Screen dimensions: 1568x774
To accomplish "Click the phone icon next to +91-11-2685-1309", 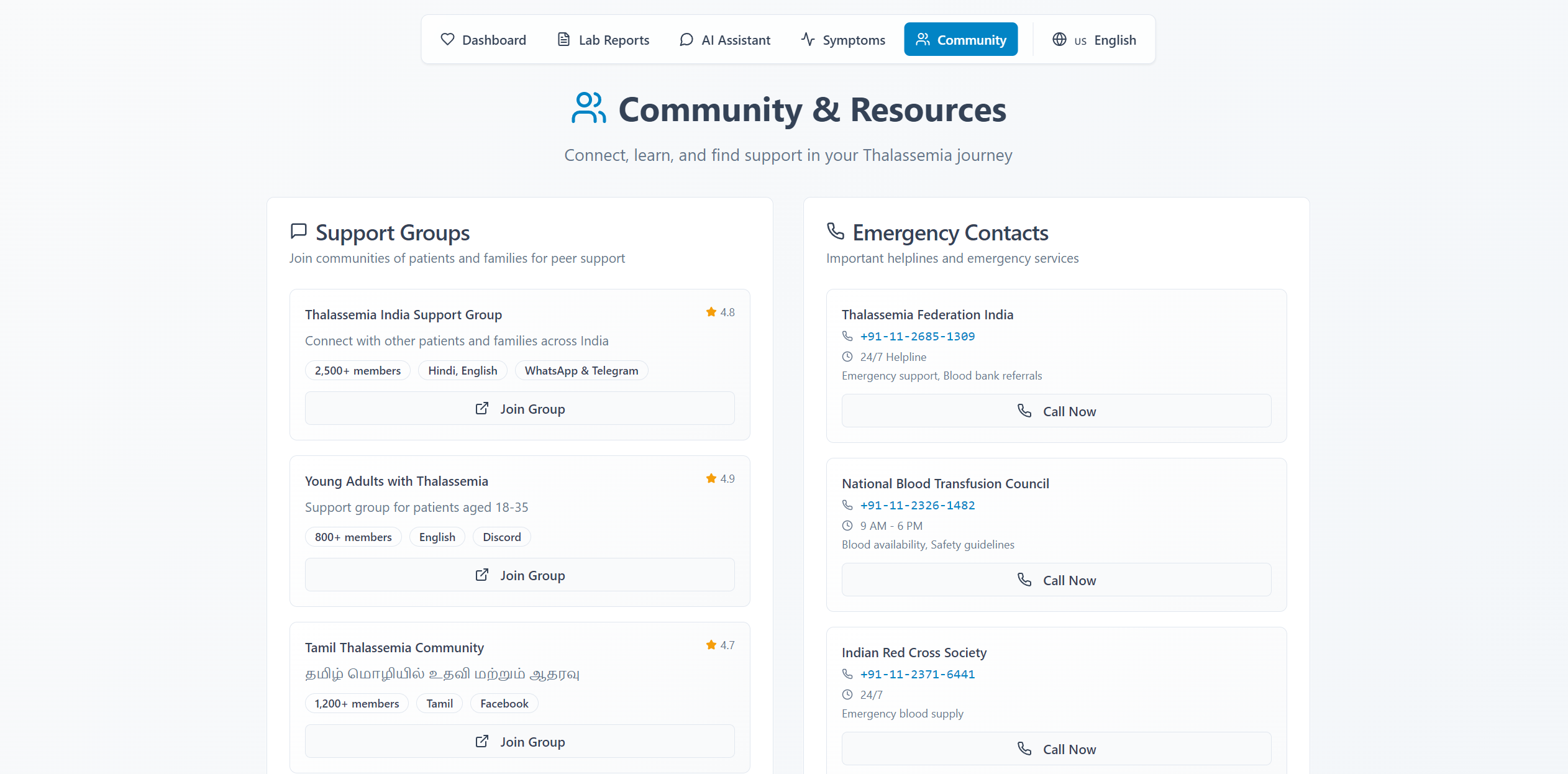I will point(847,336).
